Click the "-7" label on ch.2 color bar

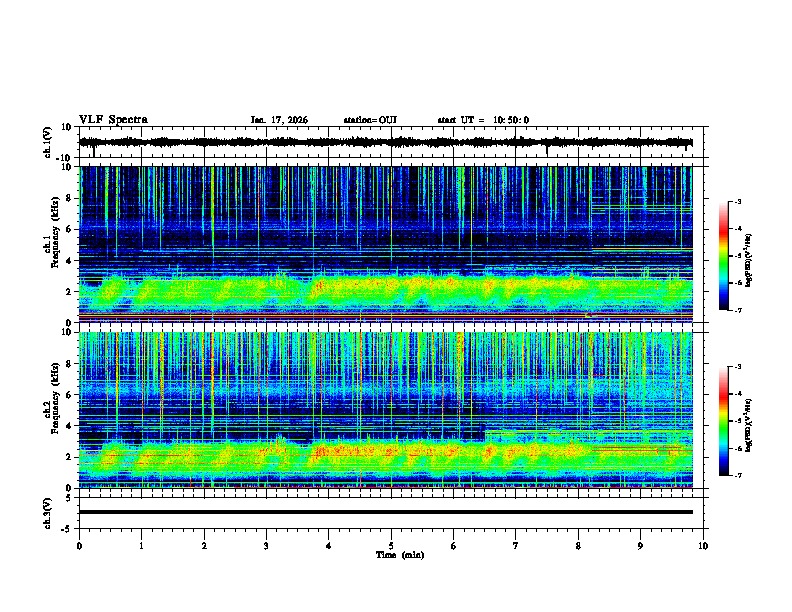737,475
